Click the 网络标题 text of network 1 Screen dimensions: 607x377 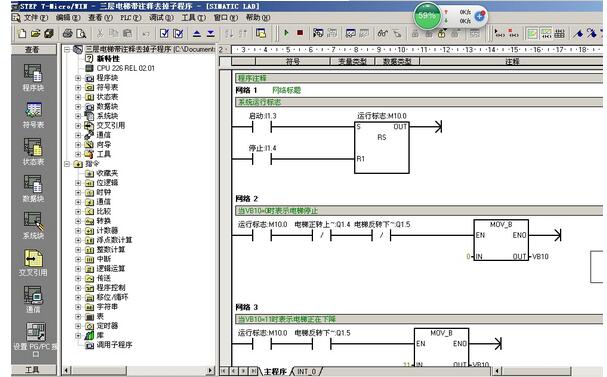tap(286, 90)
